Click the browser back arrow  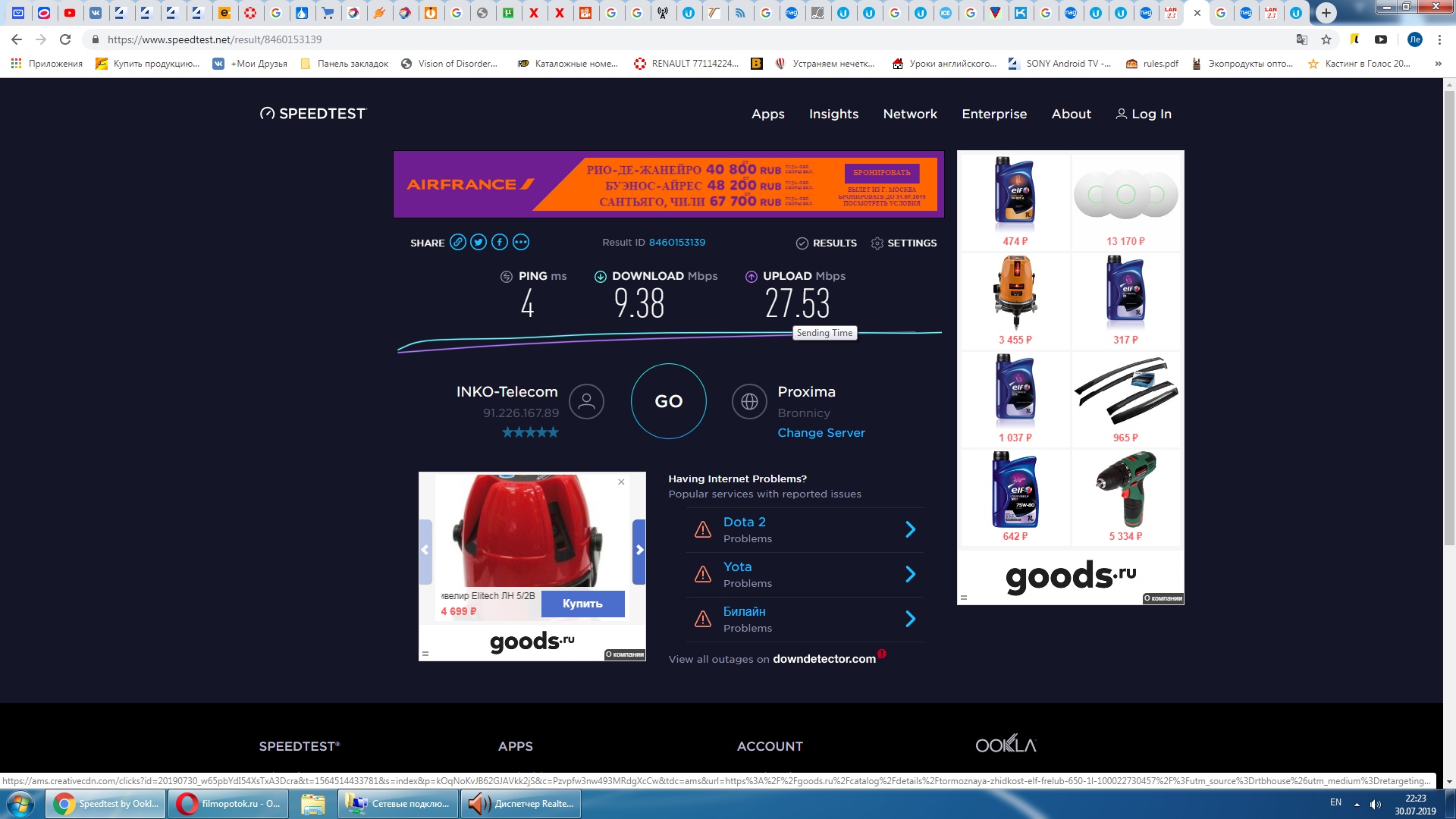pyautogui.click(x=17, y=39)
